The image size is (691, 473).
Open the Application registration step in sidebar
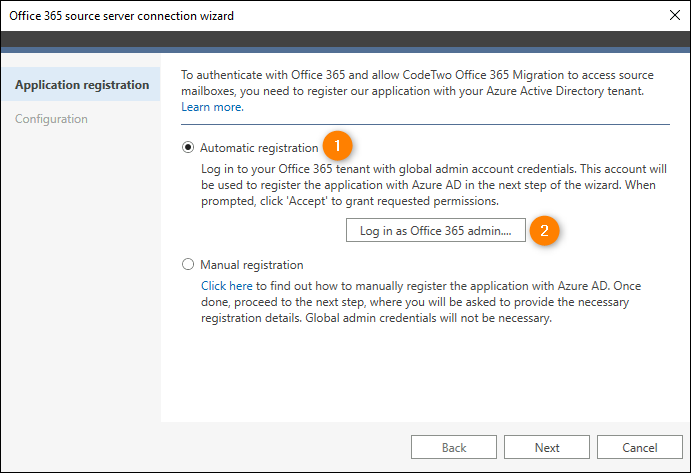pyautogui.click(x=81, y=84)
